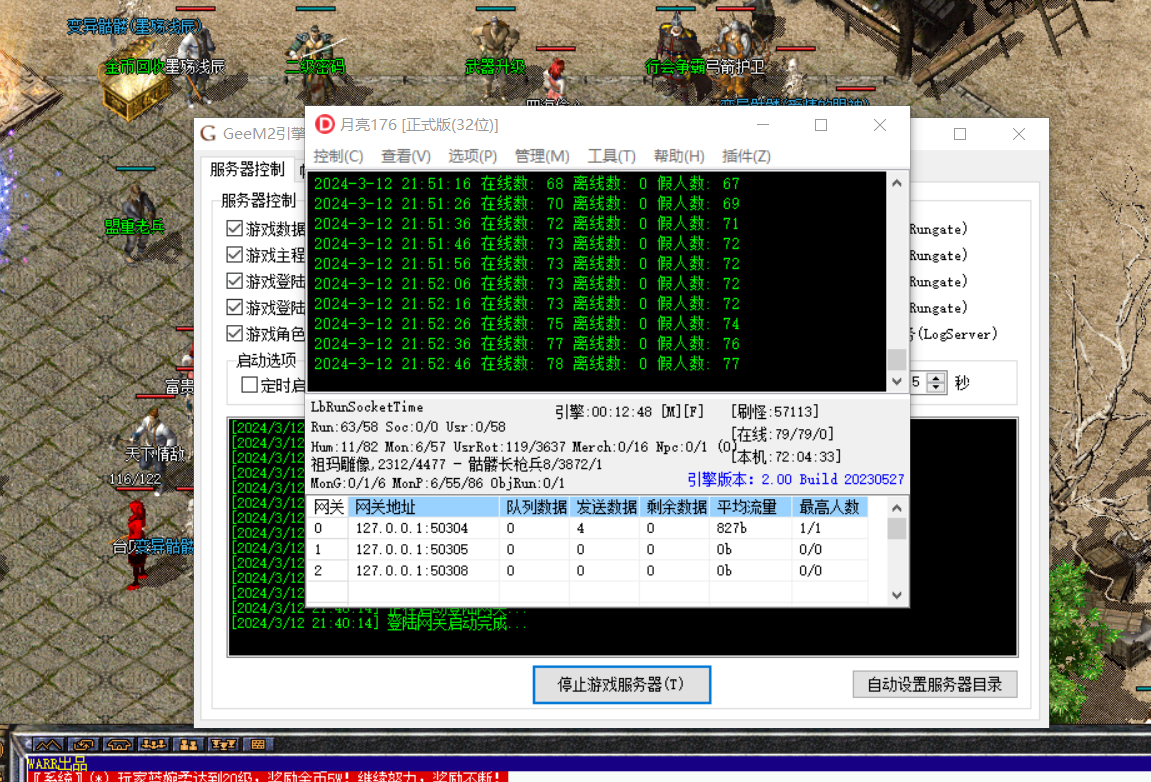Toggle 游戏登陆 checkbox directly above 游戏角色
Image resolution: width=1151 pixels, height=782 pixels.
[x=235, y=307]
